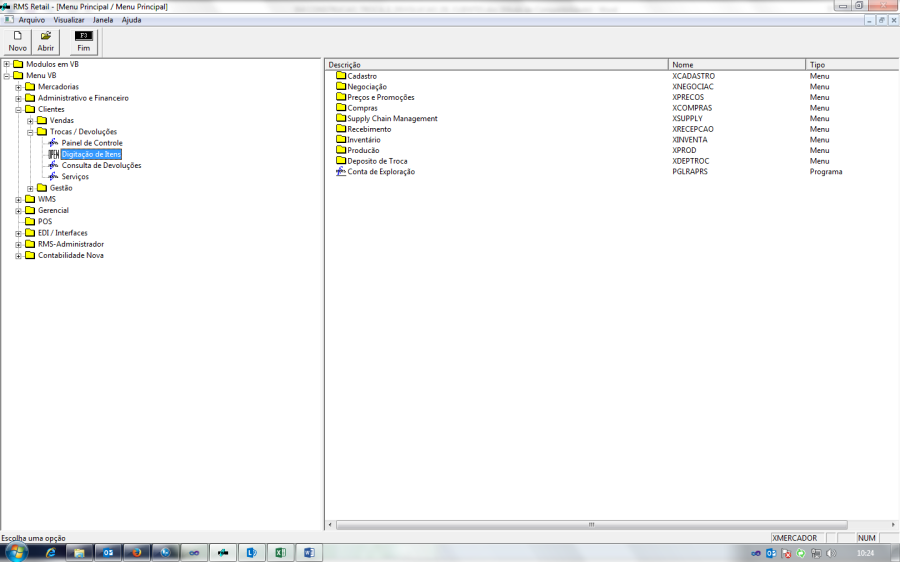Click the Preços e Promoções folder icon
The image size is (900, 562).
[341, 97]
